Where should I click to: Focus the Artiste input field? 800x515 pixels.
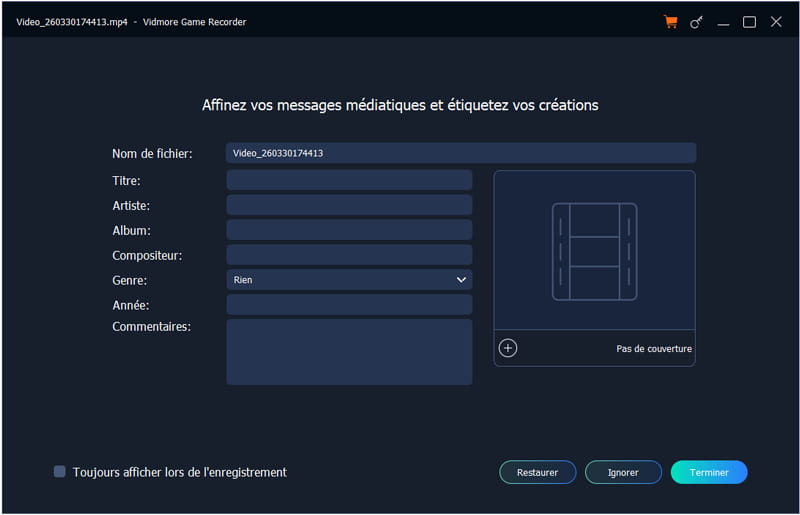349,205
